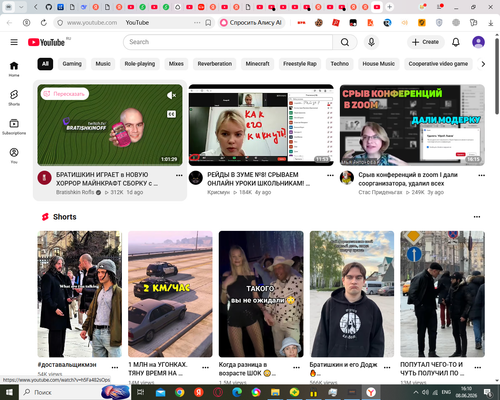This screenshot has height=400, width=500.
Task: Select the Cooperative video game chip
Action: (x=438, y=64)
